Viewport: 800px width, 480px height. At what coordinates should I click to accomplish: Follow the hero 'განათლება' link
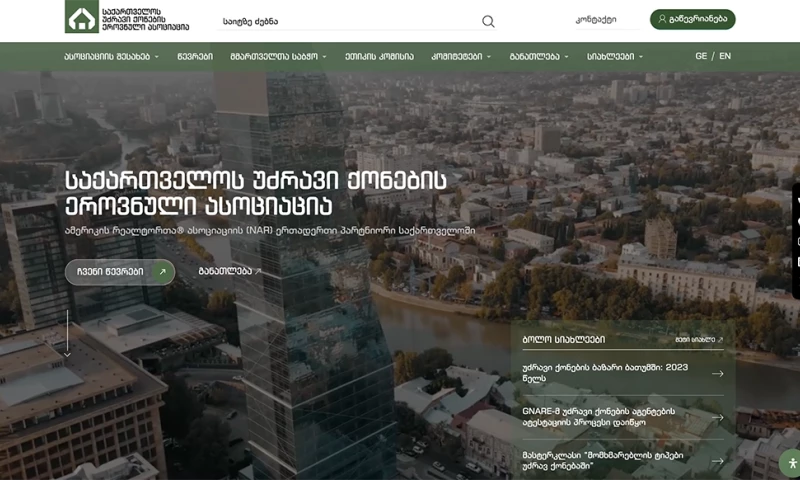[230, 271]
